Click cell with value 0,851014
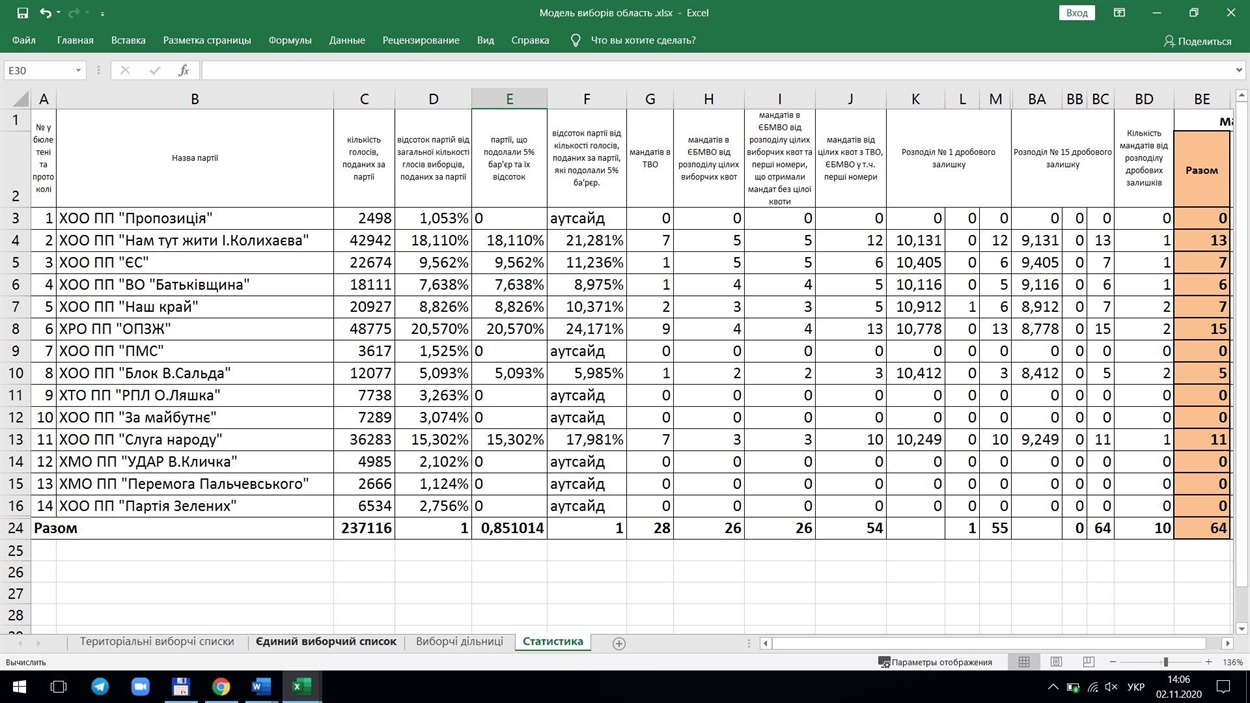 pos(509,528)
